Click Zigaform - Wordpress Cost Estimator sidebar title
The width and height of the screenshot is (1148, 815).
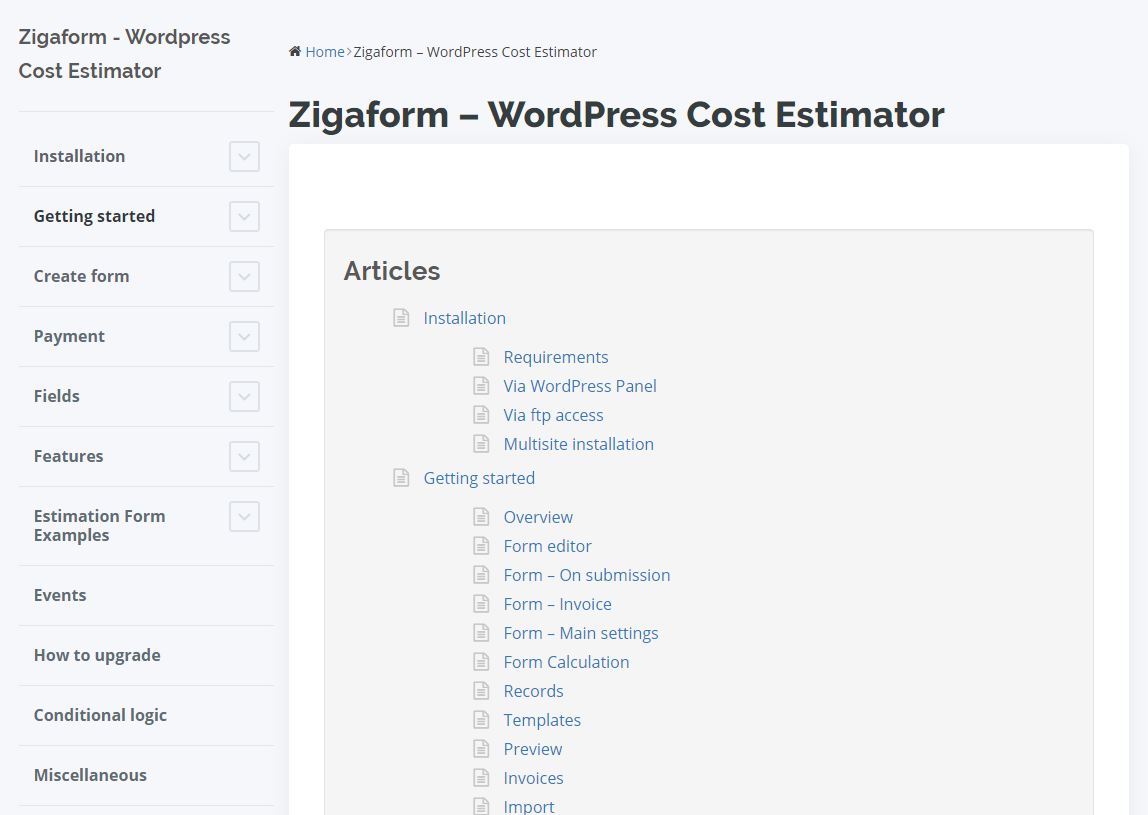pyautogui.click(x=124, y=53)
